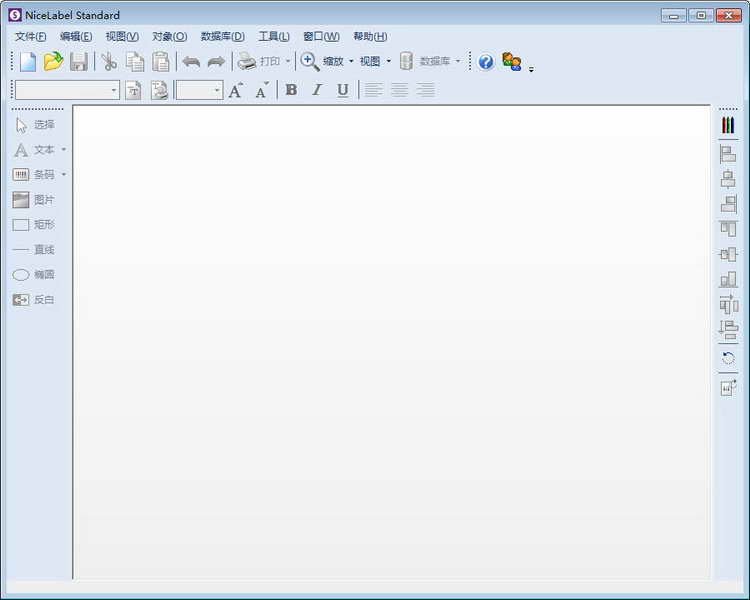This screenshot has width=750, height=600.
Task: Open the 窗口(W) menu
Action: point(321,36)
